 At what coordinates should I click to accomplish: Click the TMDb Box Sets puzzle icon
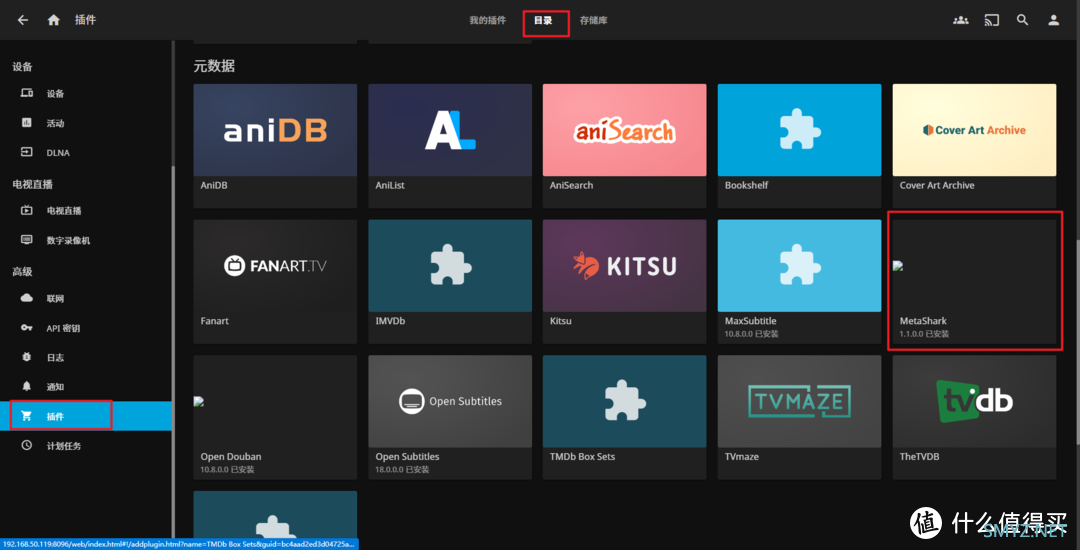pyautogui.click(x=625, y=401)
